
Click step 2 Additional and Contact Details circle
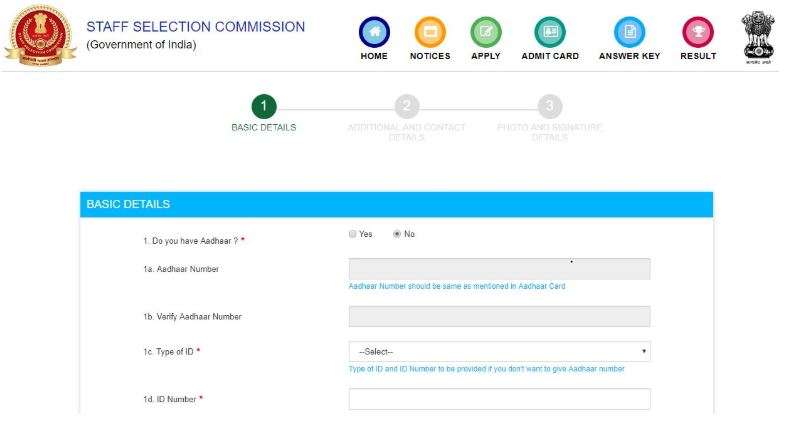(x=407, y=107)
